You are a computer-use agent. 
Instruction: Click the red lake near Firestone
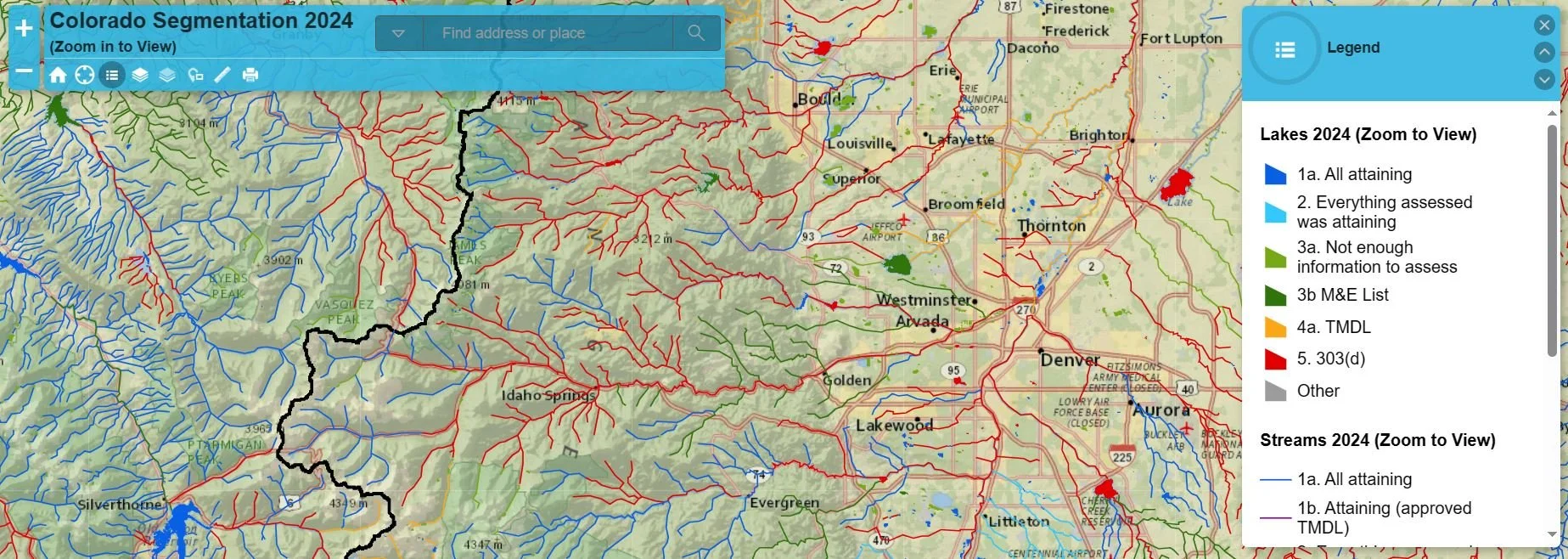(x=821, y=48)
